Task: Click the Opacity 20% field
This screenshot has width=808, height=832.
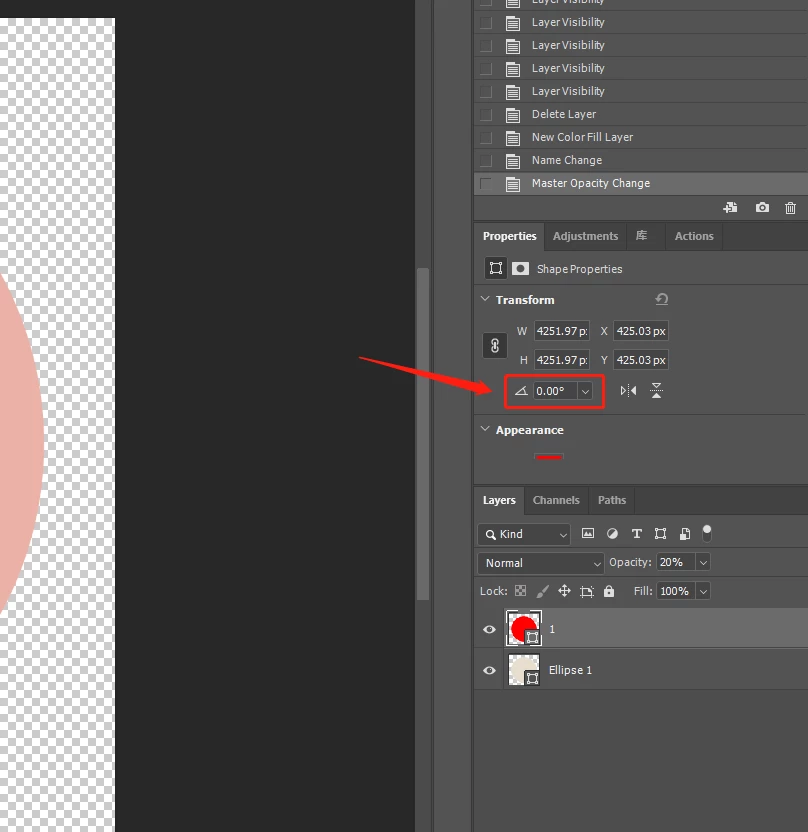Action: [x=676, y=562]
